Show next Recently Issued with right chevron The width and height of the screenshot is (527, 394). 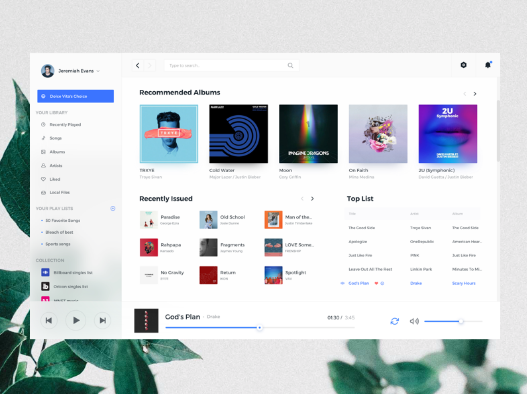[x=312, y=199]
